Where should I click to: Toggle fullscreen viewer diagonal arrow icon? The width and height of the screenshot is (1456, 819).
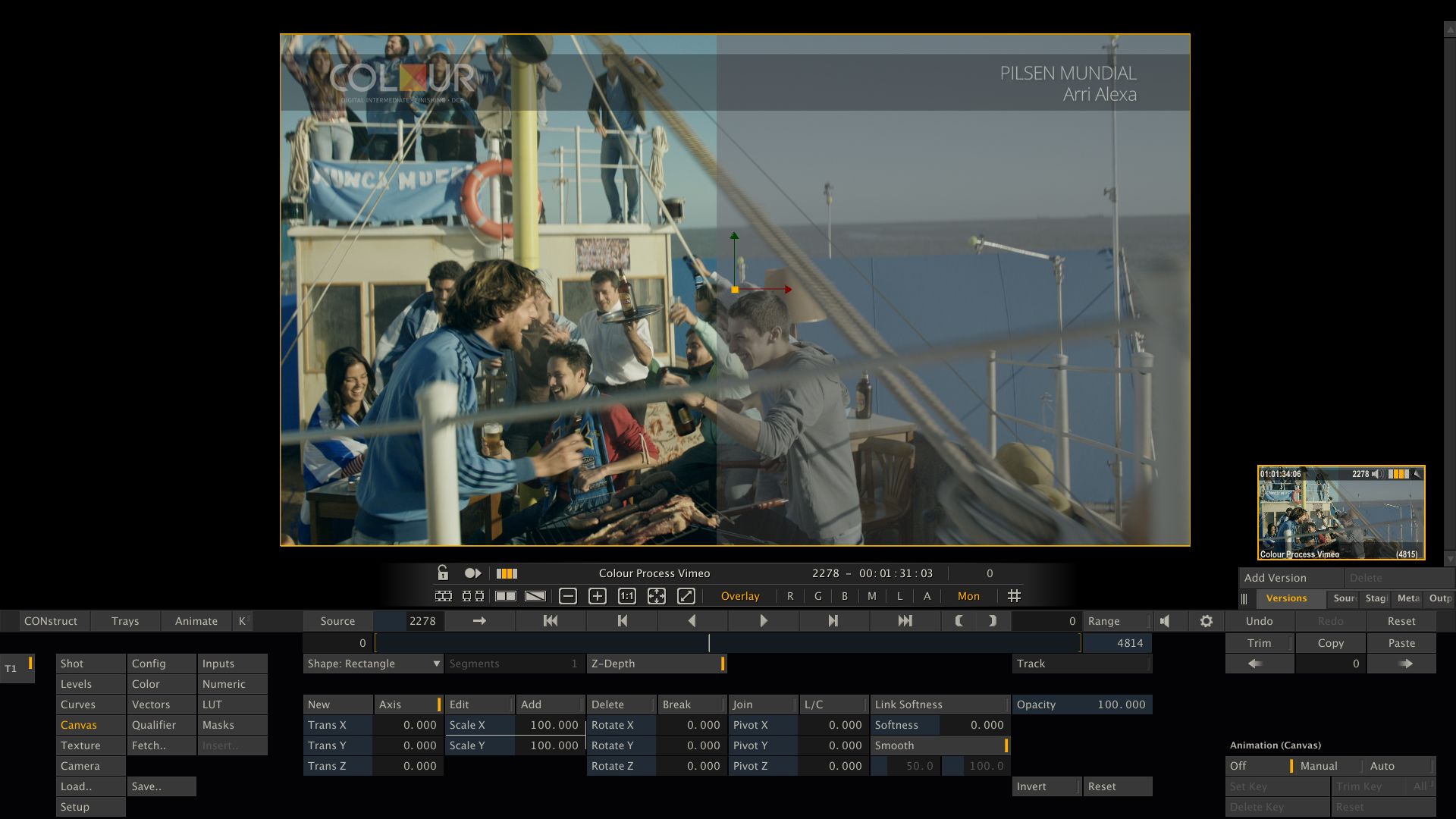[686, 596]
